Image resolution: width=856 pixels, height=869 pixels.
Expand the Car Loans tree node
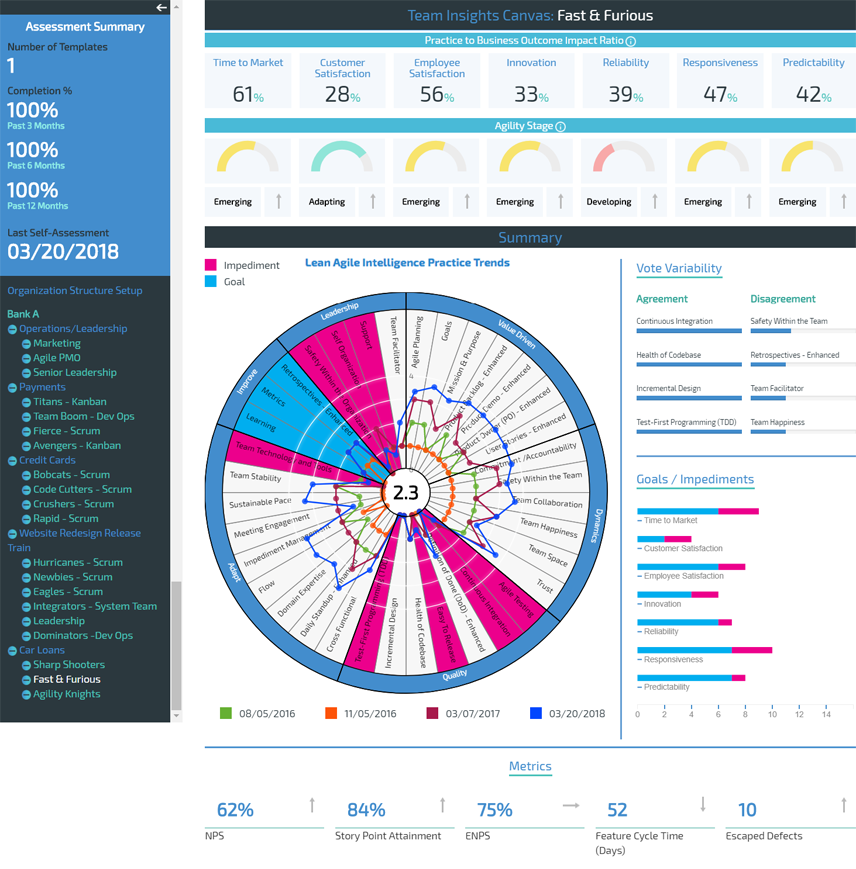pos(15,650)
